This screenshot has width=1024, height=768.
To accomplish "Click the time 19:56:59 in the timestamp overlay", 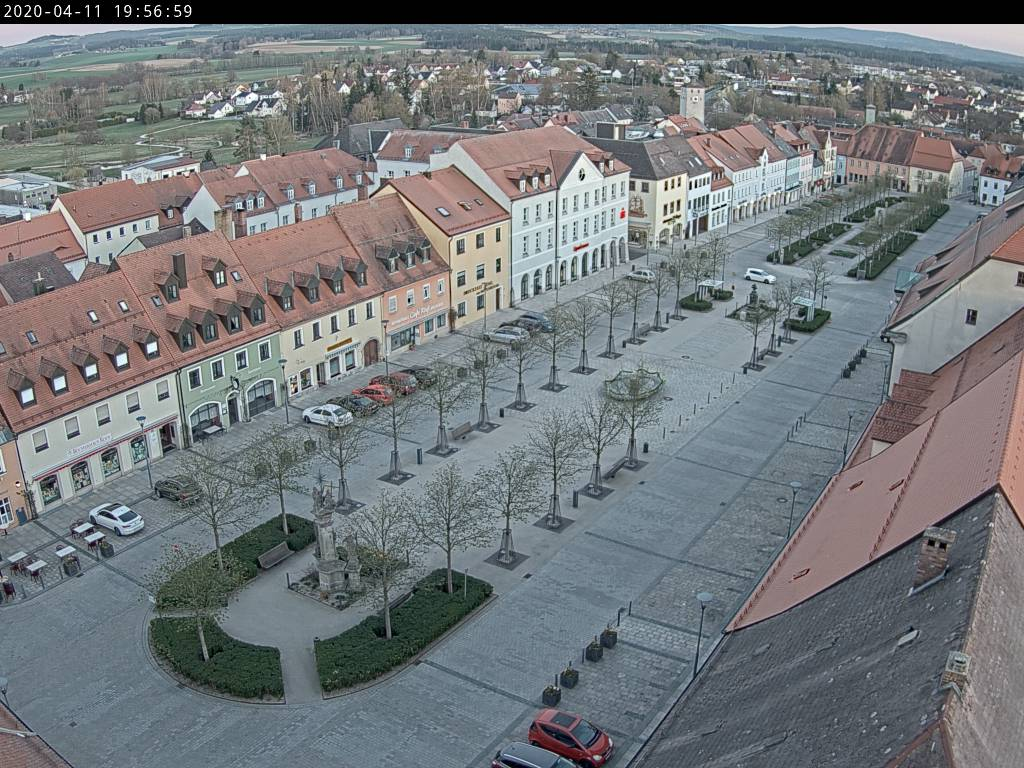I will click(x=153, y=12).
